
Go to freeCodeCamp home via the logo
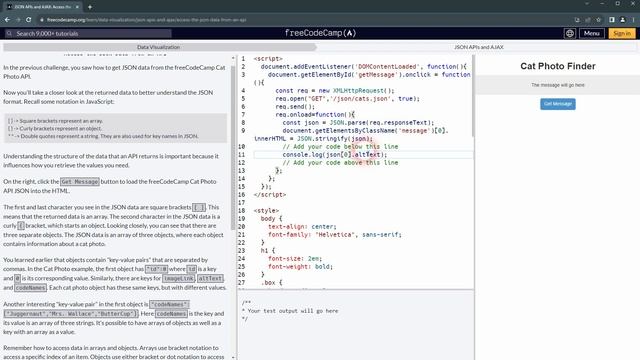(320, 33)
